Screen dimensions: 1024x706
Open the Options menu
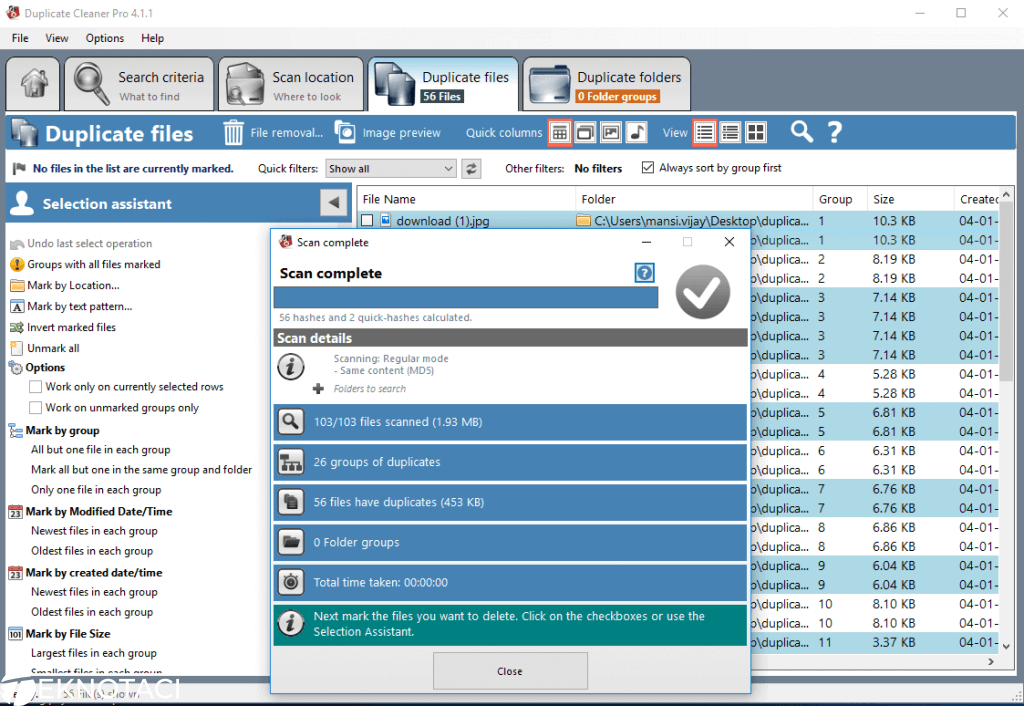[x=104, y=38]
